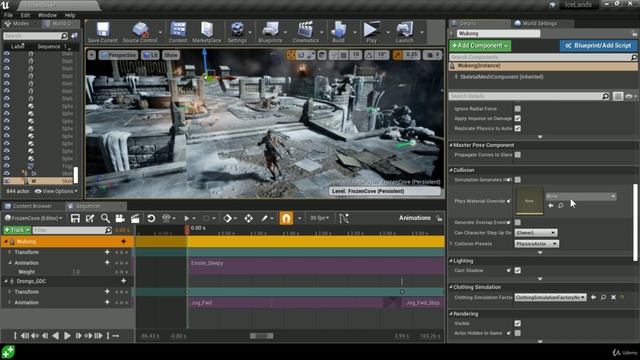Open the Help menu
640x360 pixels.
(70, 15)
